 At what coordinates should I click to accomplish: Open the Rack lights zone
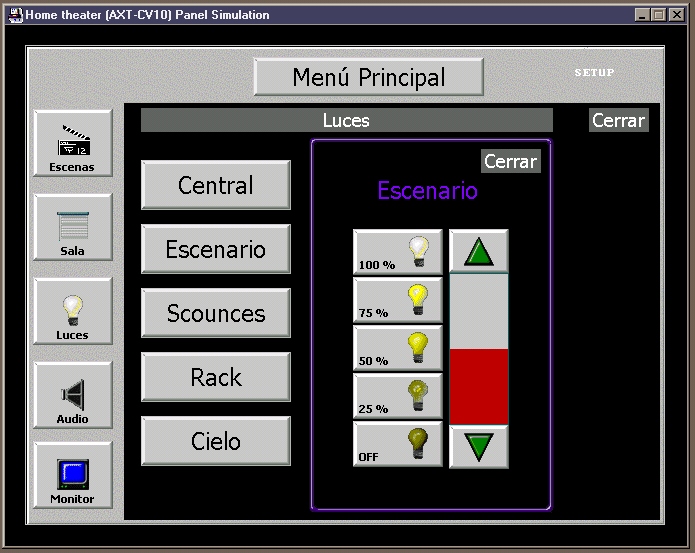216,377
